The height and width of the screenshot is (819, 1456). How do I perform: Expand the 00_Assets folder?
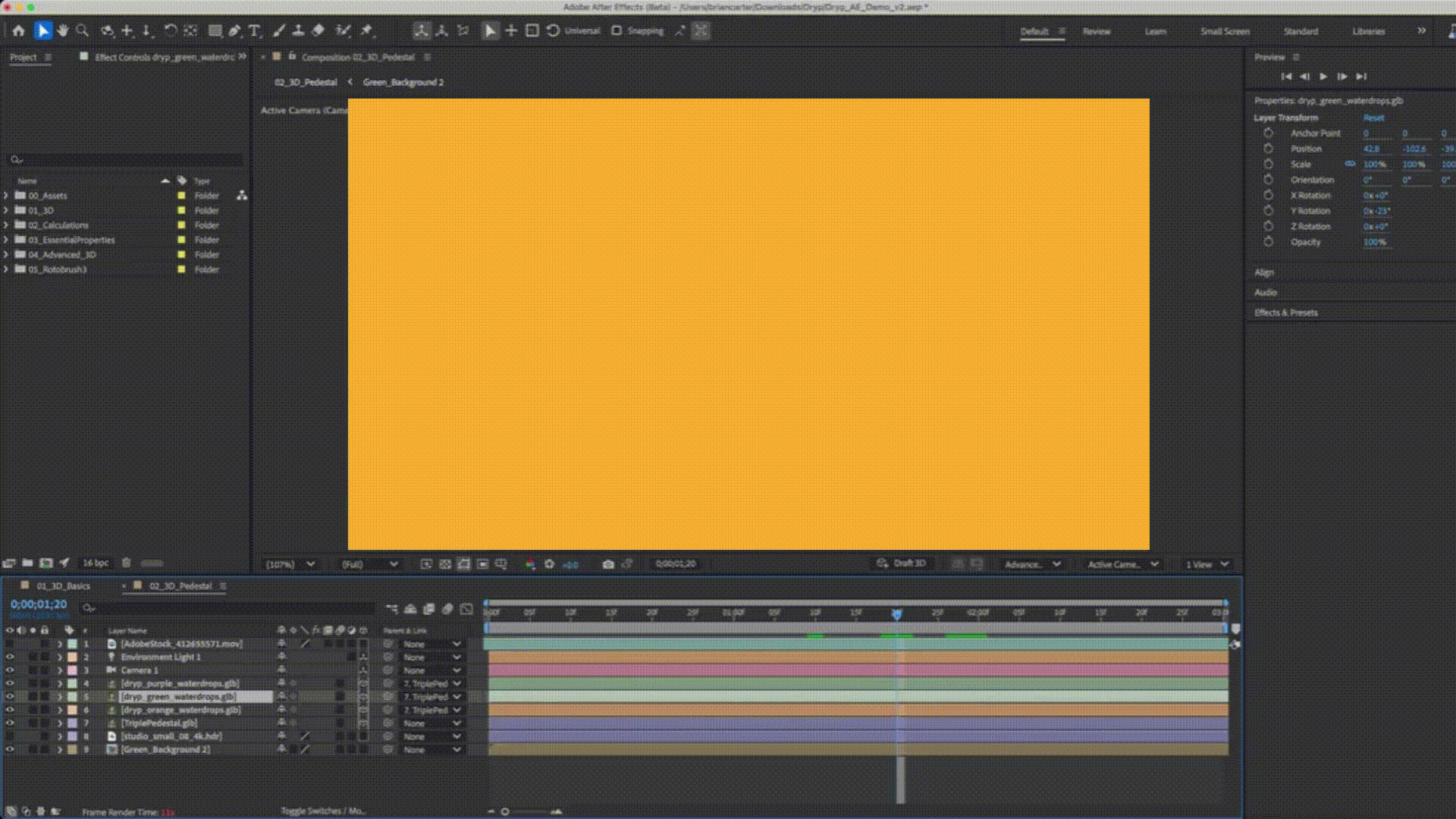pos(6,196)
